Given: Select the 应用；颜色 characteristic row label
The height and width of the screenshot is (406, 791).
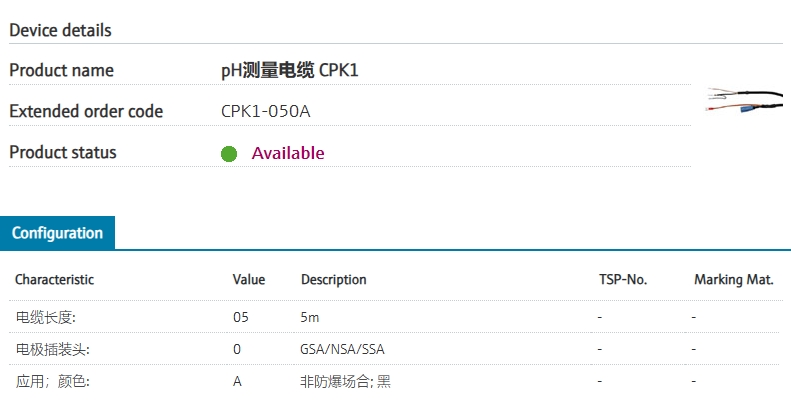Looking at the screenshot, I should tap(52, 381).
